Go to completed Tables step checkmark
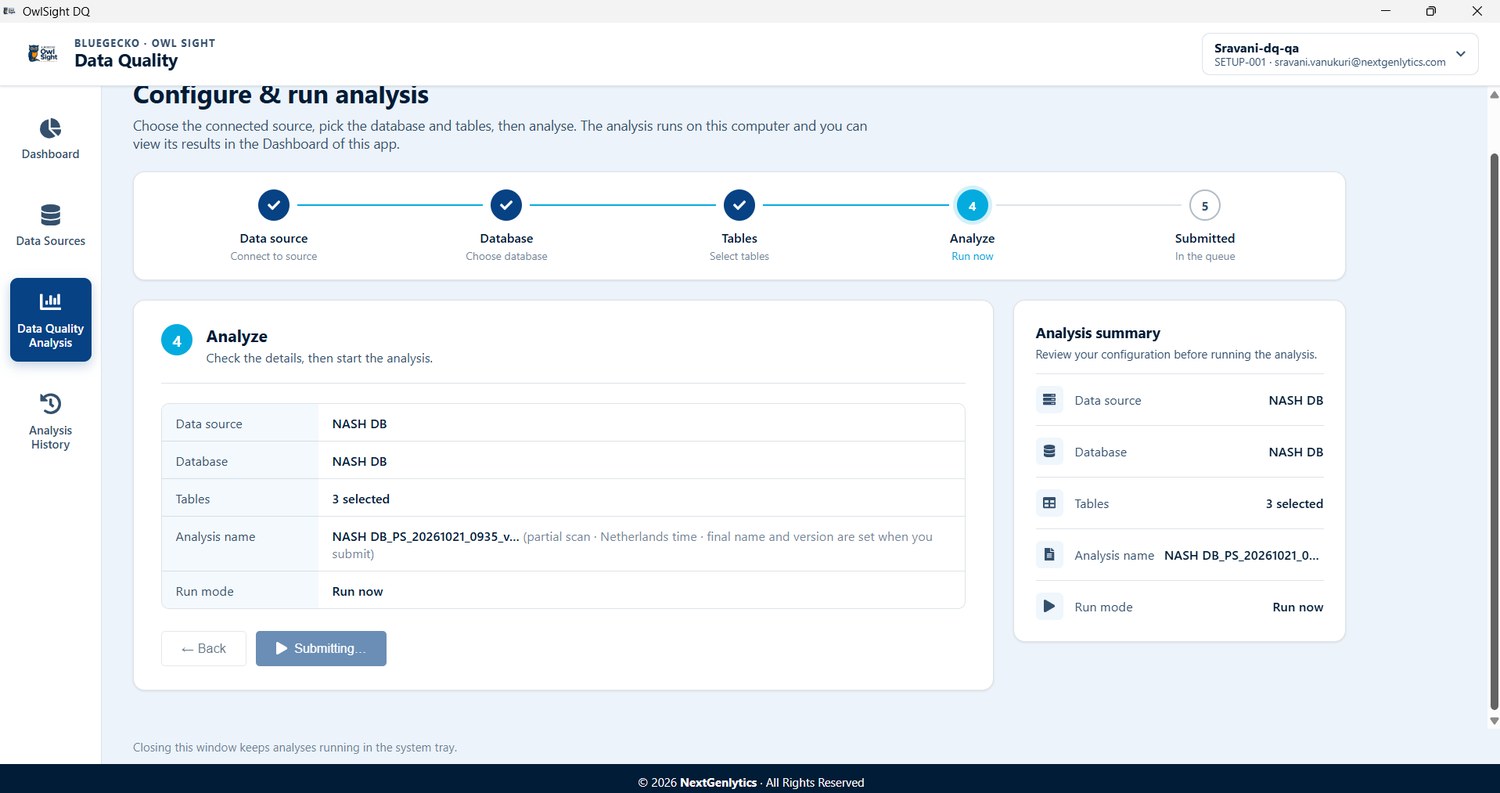 click(739, 205)
